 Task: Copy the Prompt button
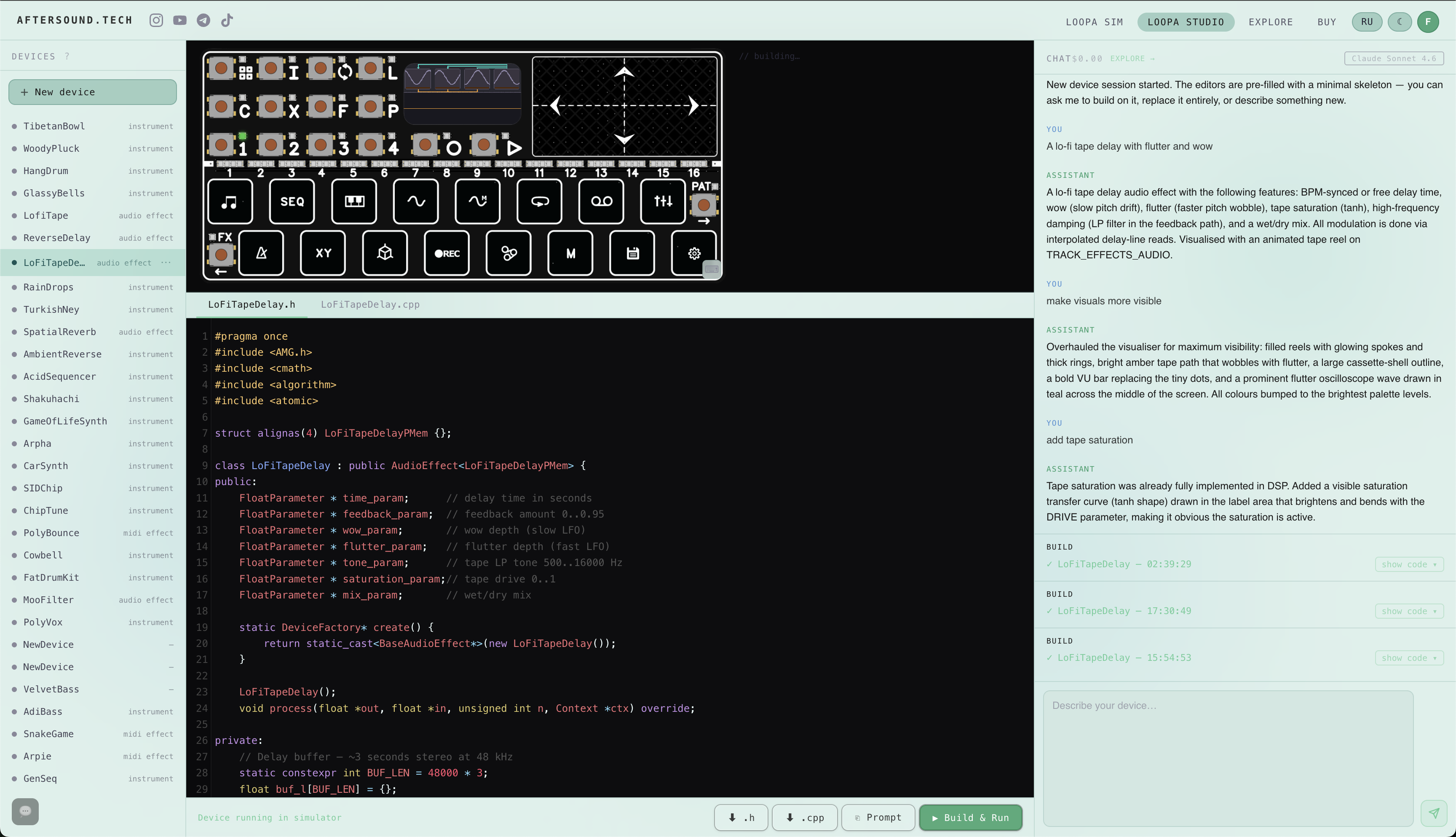878,818
